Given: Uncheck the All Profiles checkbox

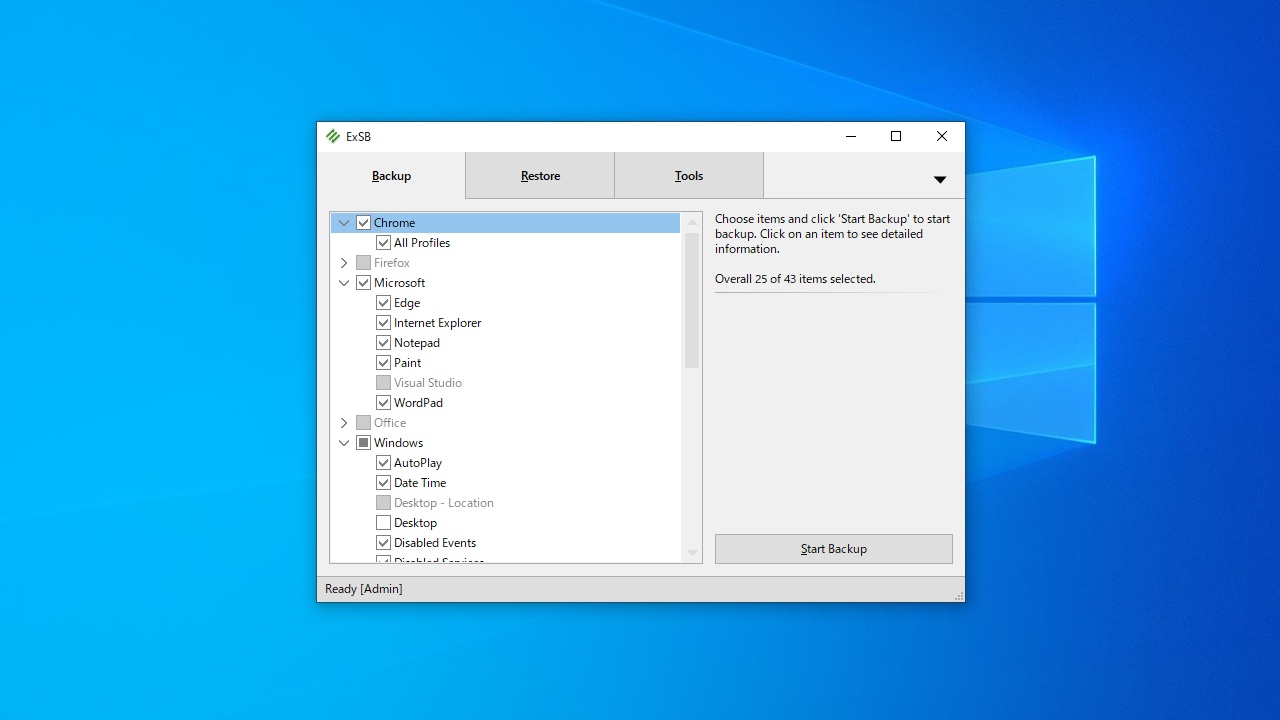Looking at the screenshot, I should coord(383,243).
